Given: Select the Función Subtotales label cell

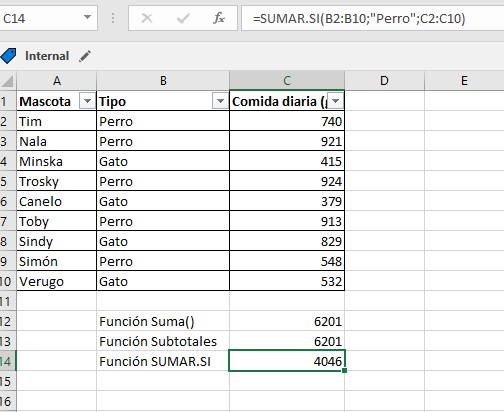Looking at the screenshot, I should tap(163, 341).
